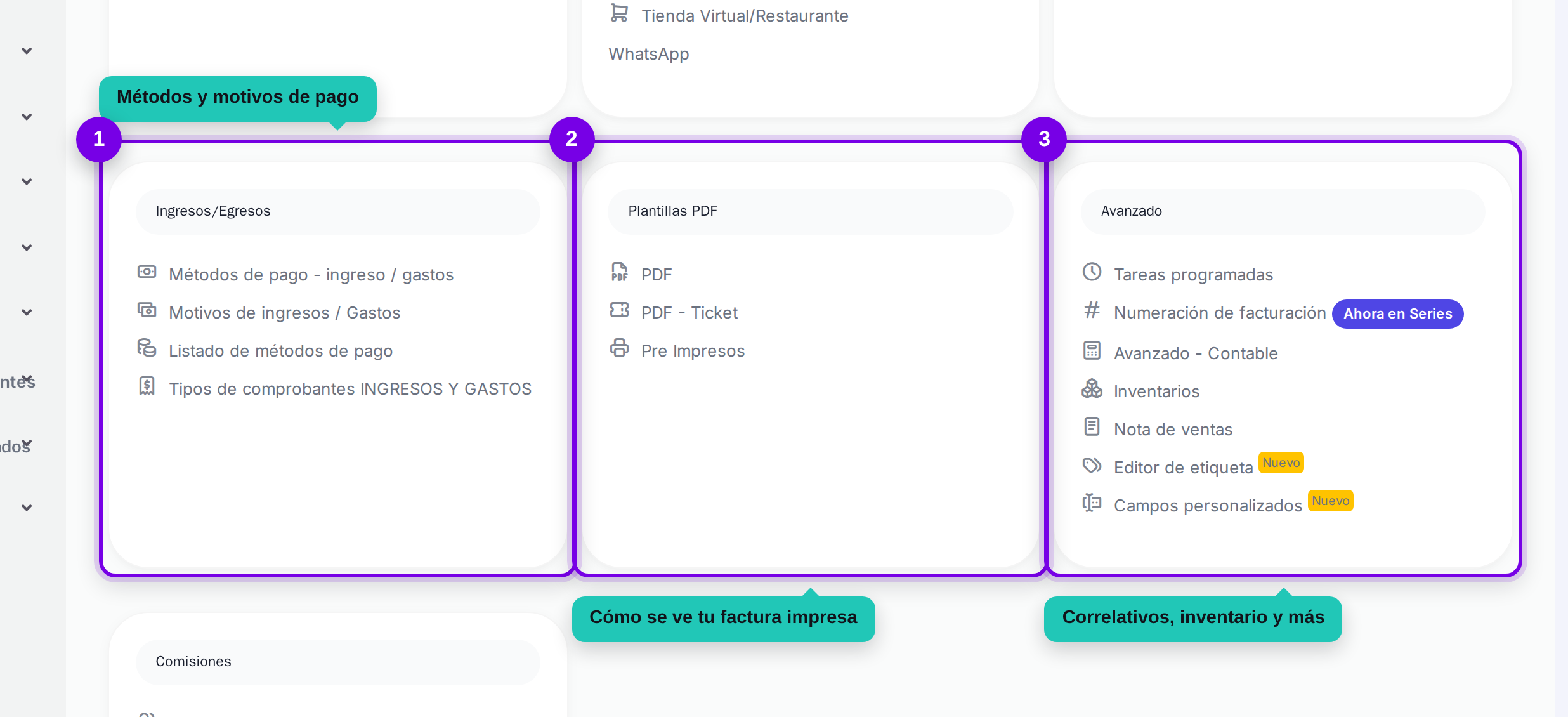This screenshot has width=1568, height=717.
Task: Click the clock icon beside Tareas programadas
Action: [1092, 272]
